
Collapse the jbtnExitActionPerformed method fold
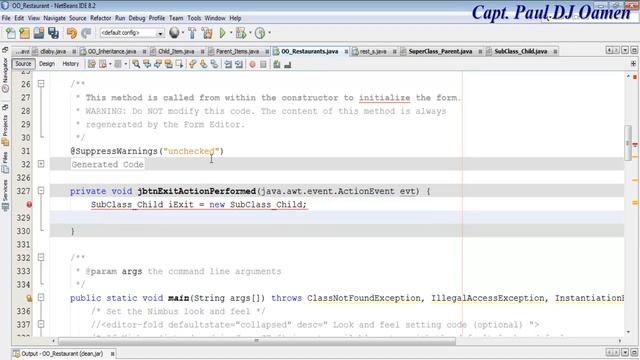[x=41, y=191]
